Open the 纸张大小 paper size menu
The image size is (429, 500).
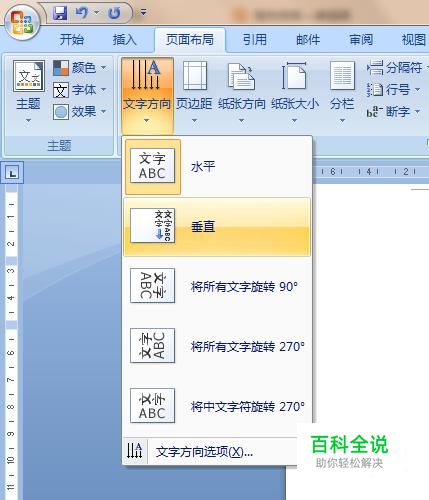[x=295, y=92]
